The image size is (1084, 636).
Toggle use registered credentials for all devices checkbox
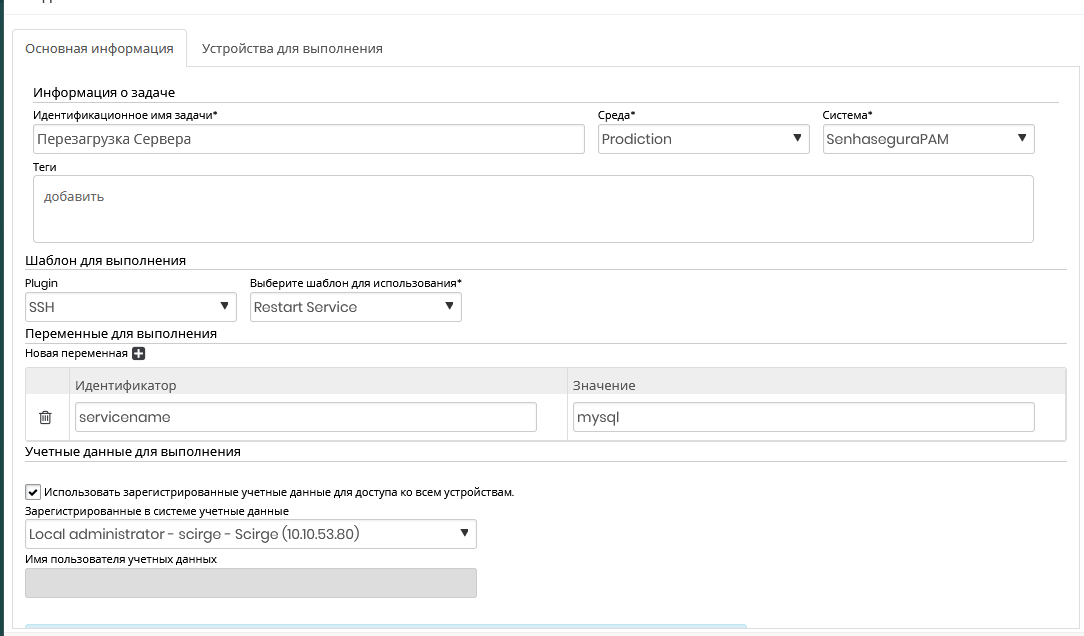pyautogui.click(x=33, y=492)
